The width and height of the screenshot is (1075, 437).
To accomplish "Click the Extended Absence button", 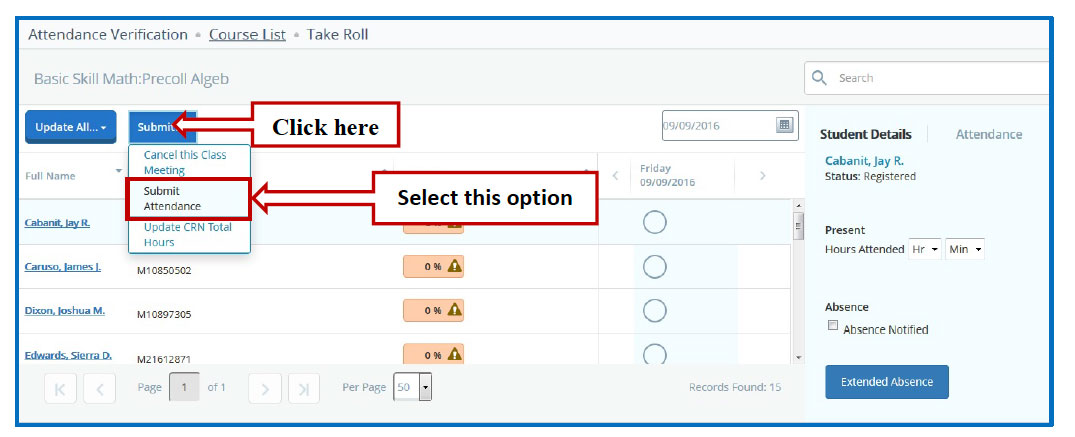I will pyautogui.click(x=886, y=382).
